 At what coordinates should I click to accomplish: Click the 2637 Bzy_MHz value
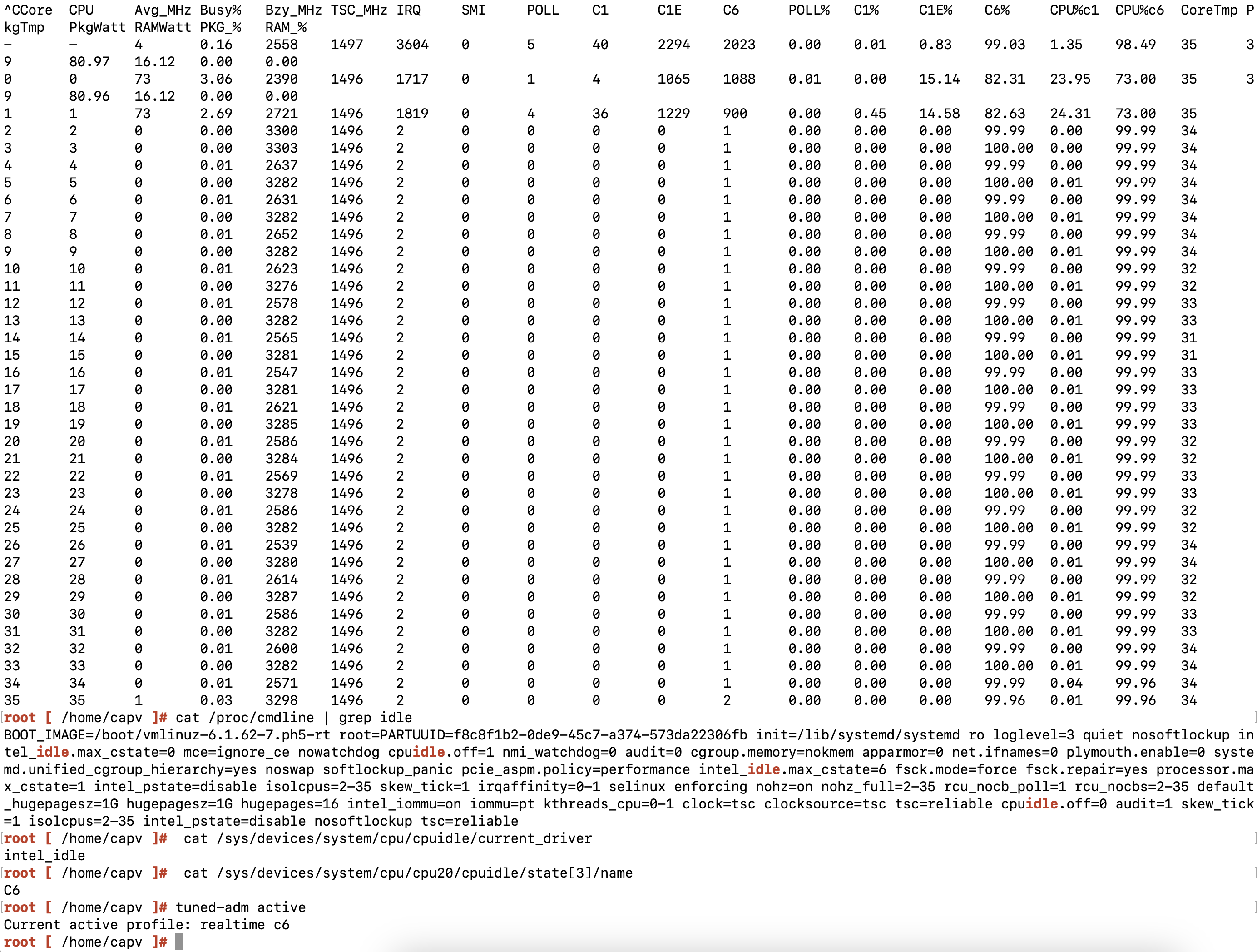pyautogui.click(x=281, y=165)
